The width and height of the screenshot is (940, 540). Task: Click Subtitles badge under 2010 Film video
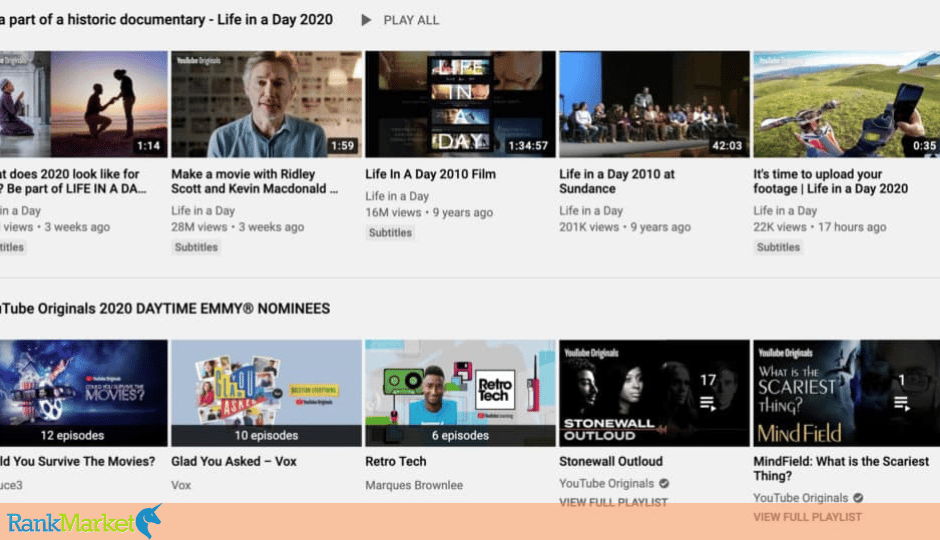(390, 233)
